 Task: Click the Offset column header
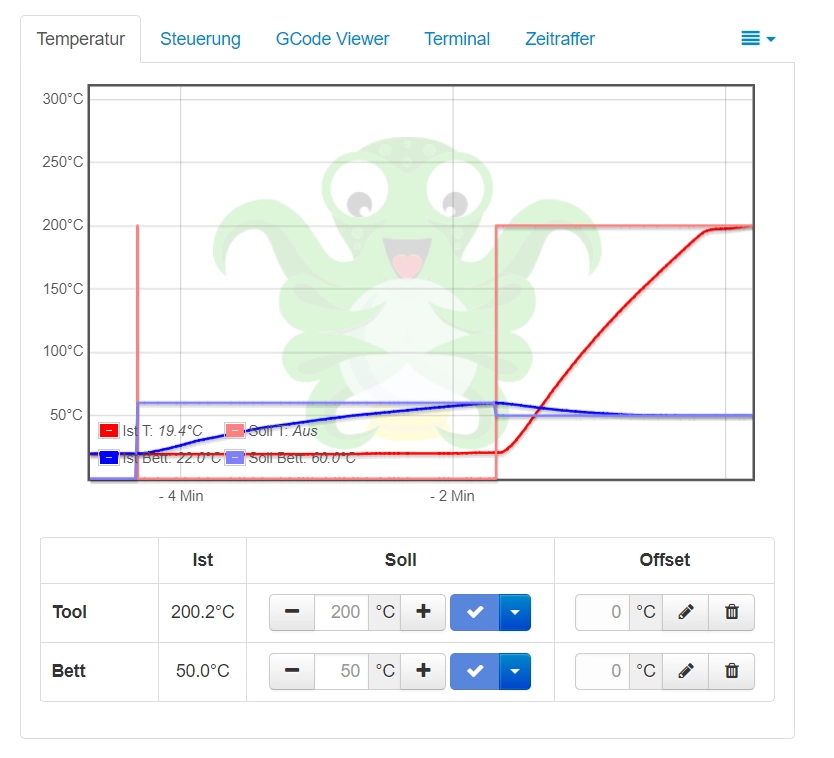click(664, 560)
